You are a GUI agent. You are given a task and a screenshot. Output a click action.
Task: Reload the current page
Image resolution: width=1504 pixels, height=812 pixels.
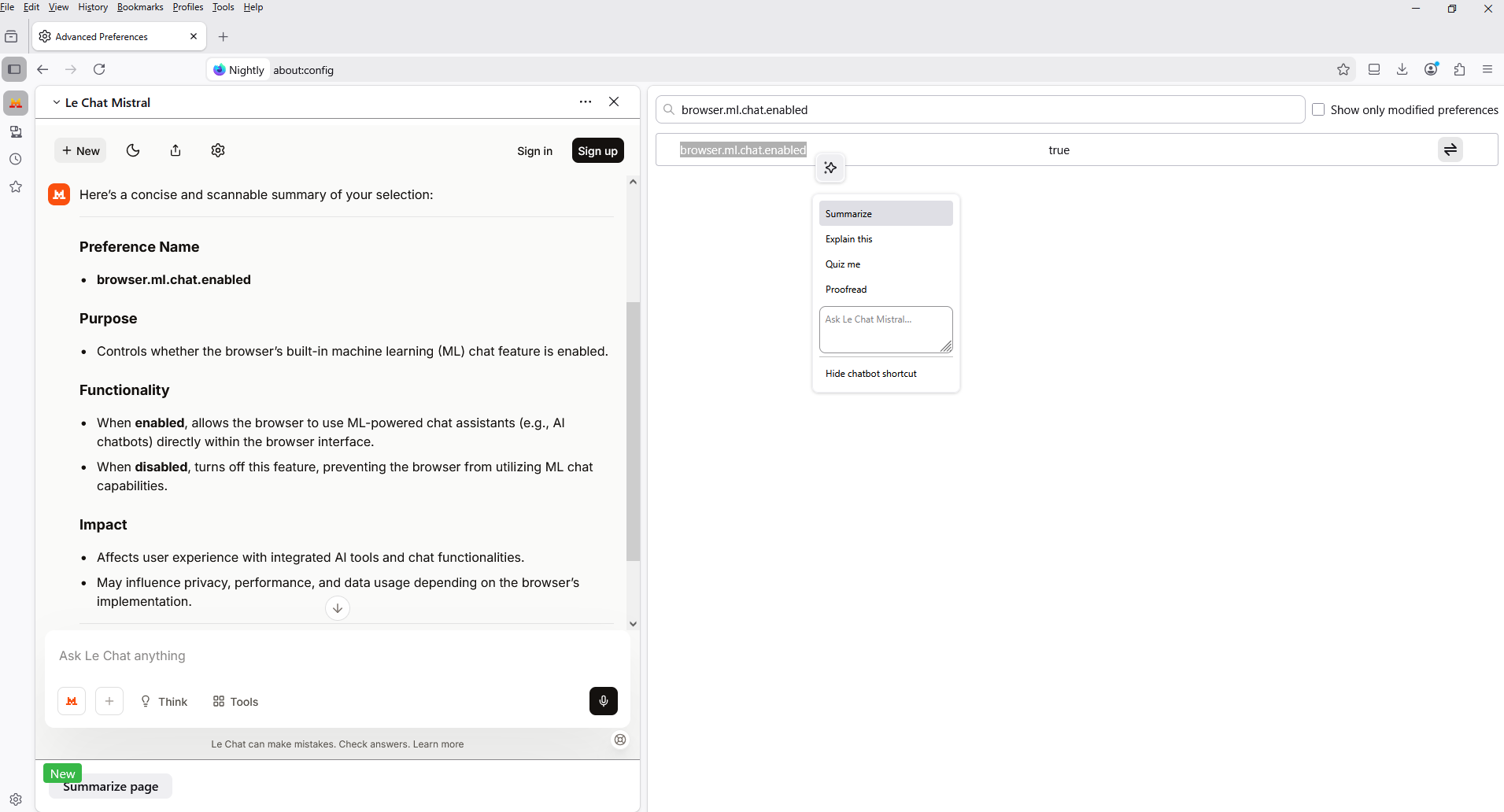[99, 69]
